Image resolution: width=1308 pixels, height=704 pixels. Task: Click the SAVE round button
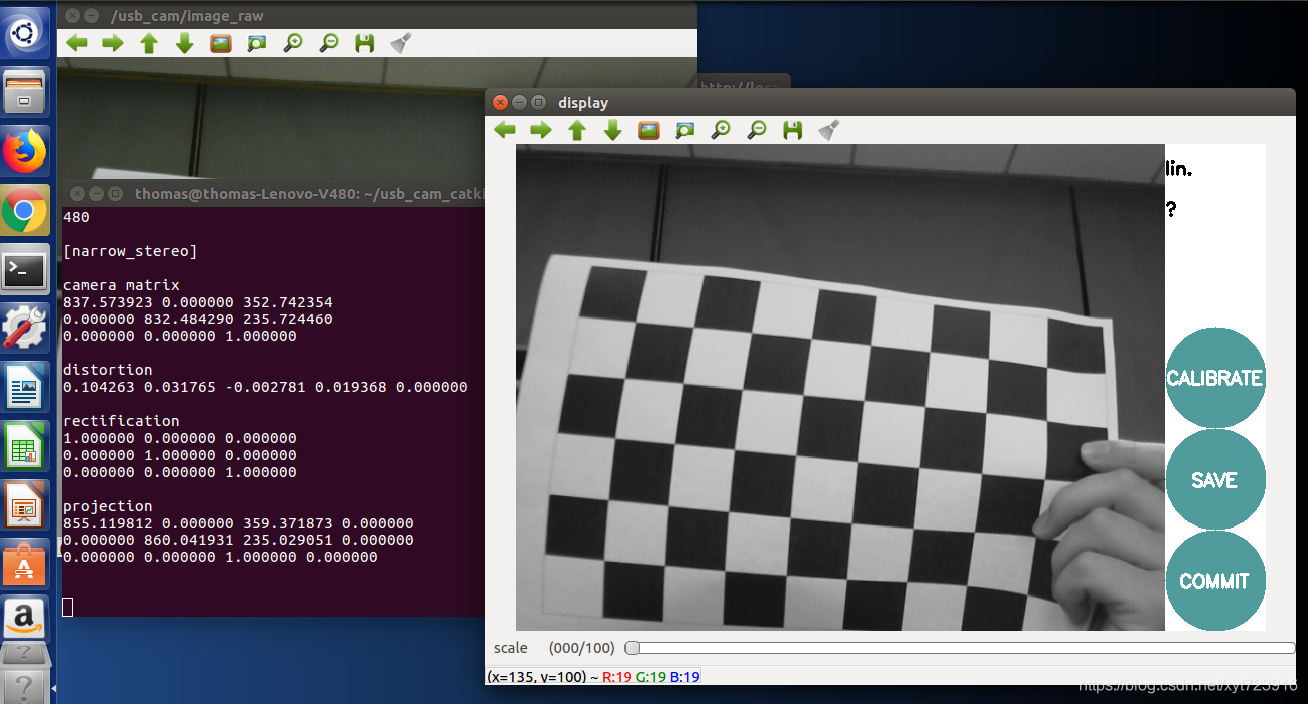[x=1215, y=480]
